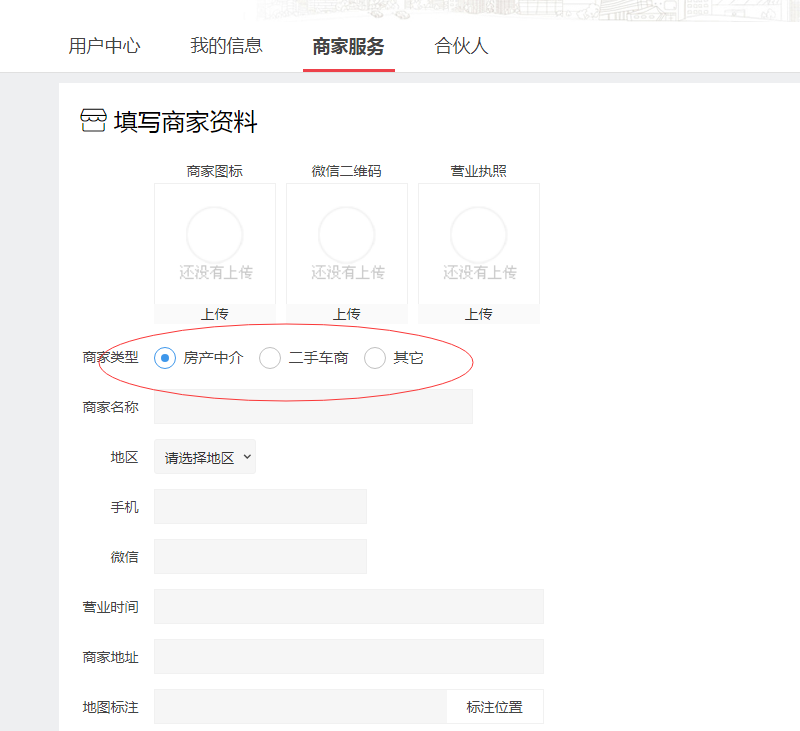Open the 请选择地区 region dropdown
Viewport: 800px width, 731px height.
(x=205, y=457)
